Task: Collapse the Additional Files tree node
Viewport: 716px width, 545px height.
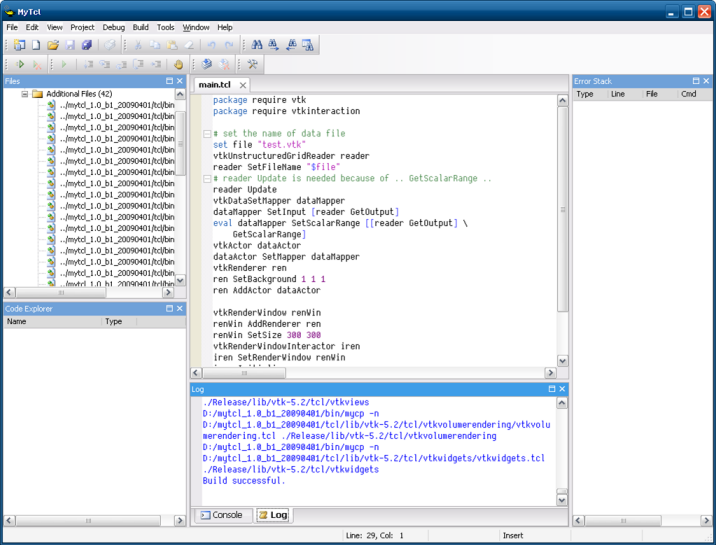Action: click(25, 94)
